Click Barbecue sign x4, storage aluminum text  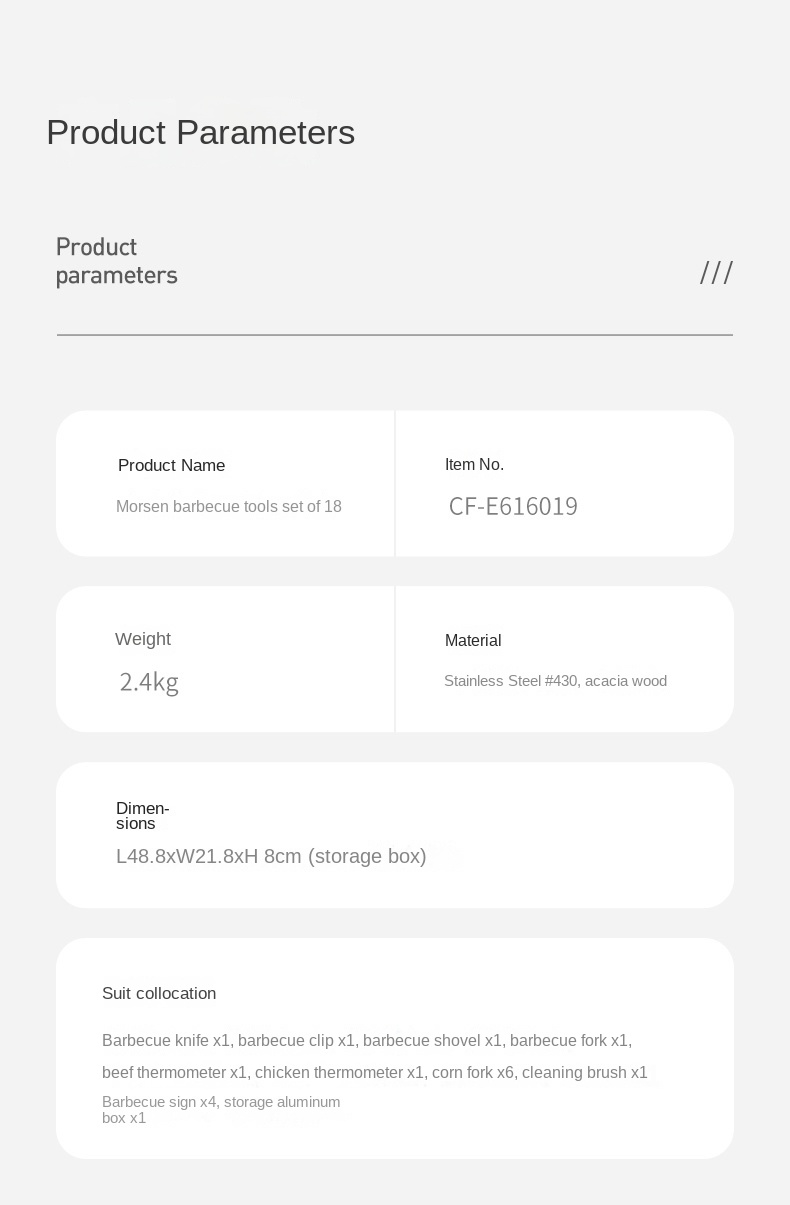click(x=221, y=1102)
